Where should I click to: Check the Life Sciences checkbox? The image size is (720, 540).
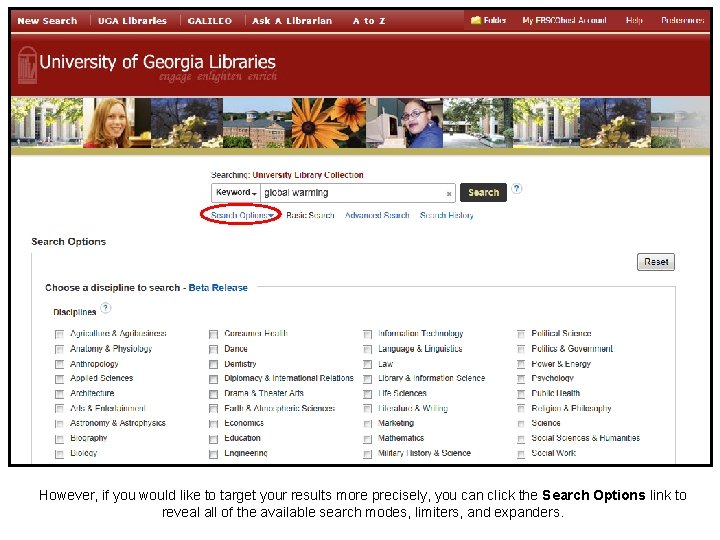coord(367,394)
